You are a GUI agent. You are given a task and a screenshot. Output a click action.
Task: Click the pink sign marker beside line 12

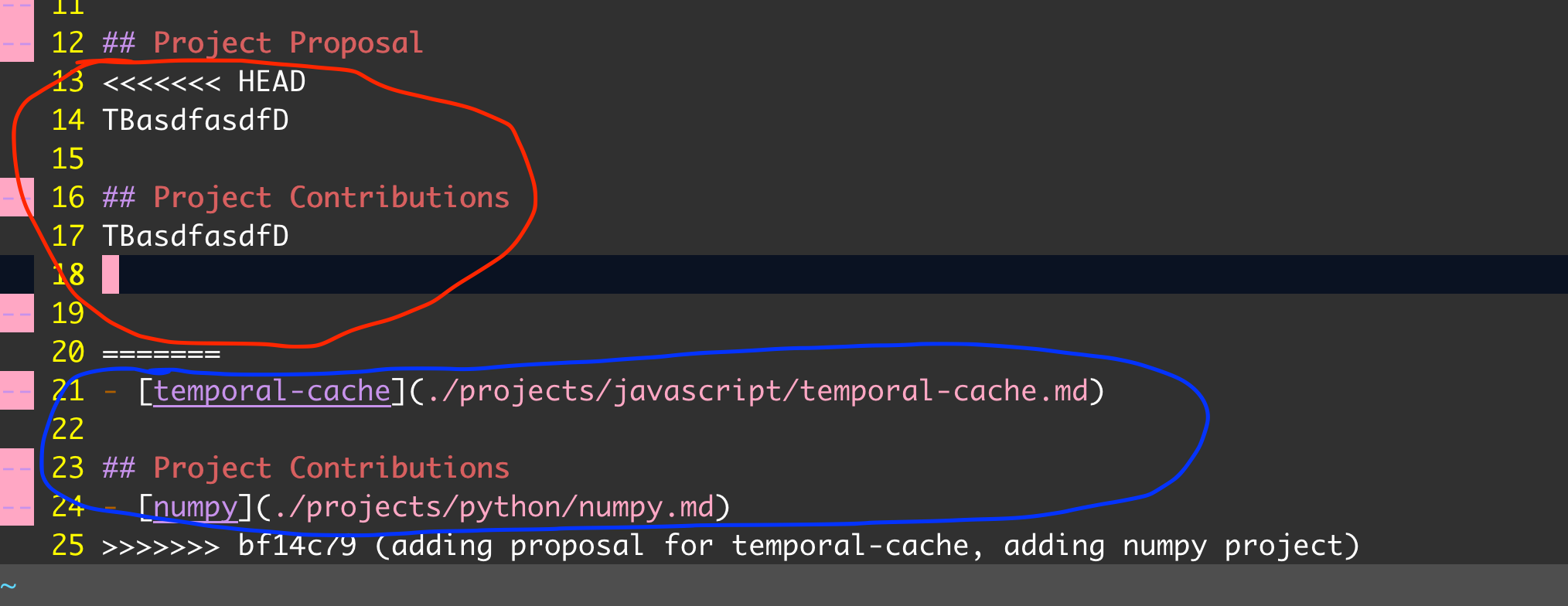click(17, 43)
